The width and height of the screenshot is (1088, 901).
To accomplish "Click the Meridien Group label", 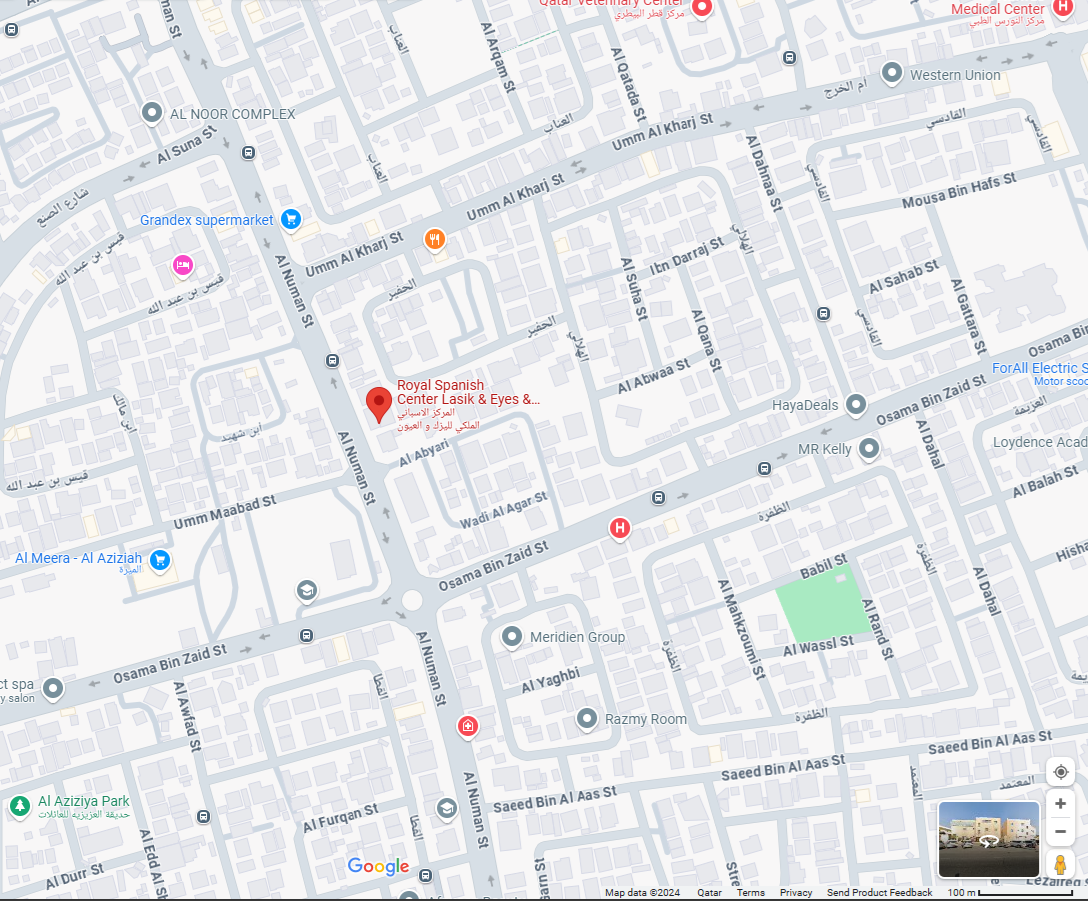I will pyautogui.click(x=577, y=637).
